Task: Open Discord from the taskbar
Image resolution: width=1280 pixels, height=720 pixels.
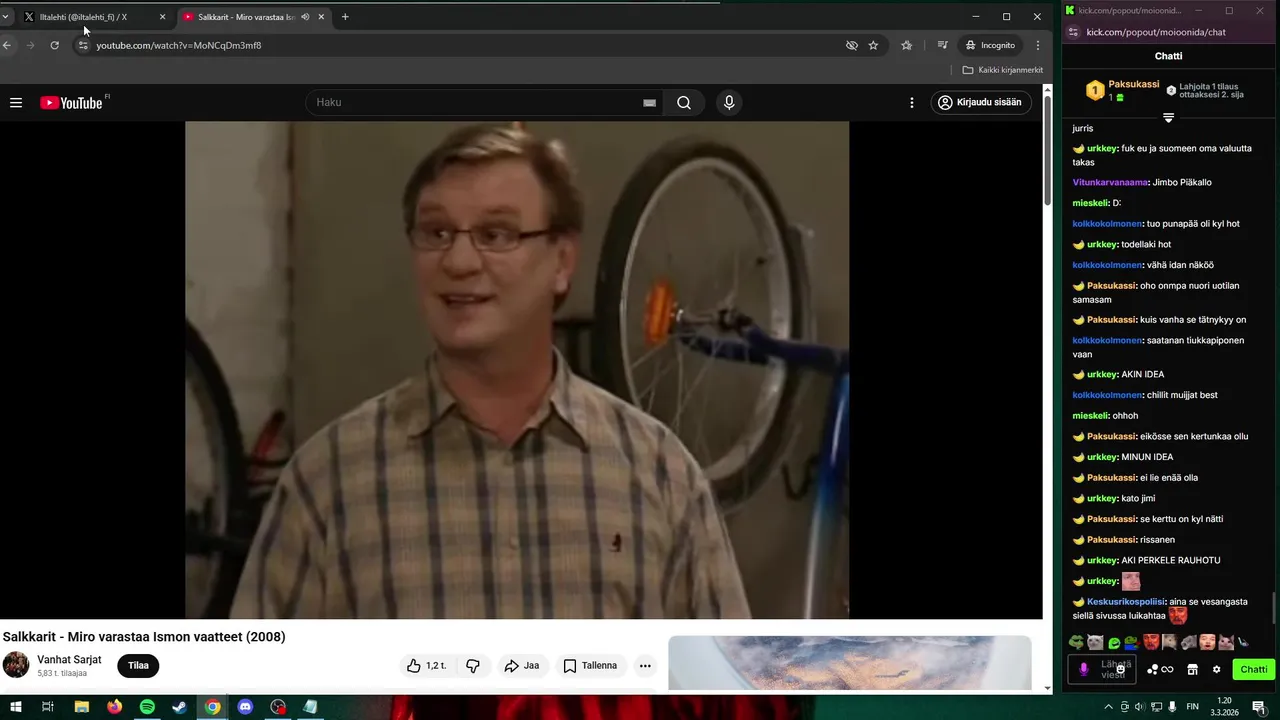Action: tap(246, 707)
